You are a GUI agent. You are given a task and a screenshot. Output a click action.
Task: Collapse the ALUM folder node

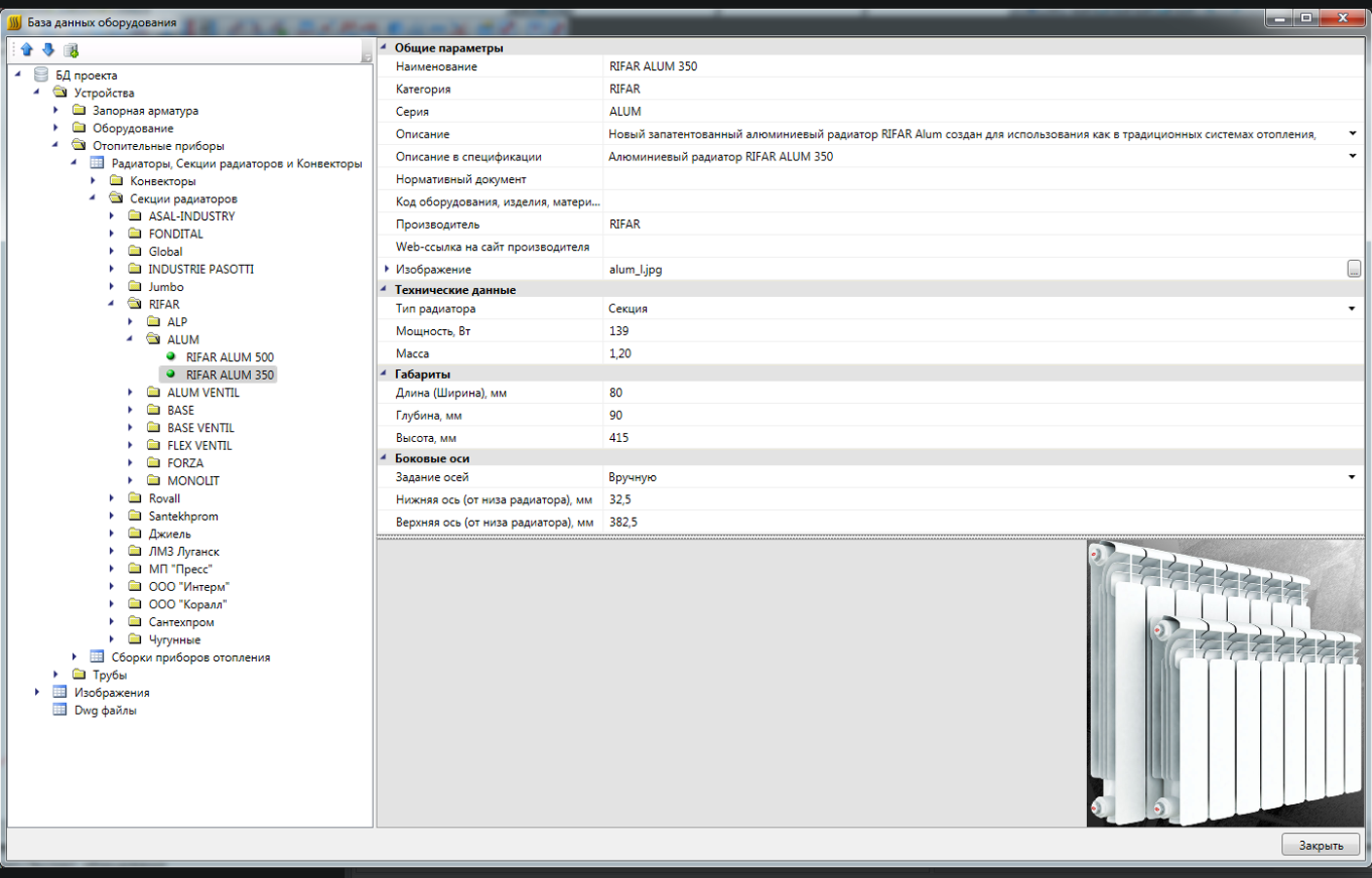129,339
